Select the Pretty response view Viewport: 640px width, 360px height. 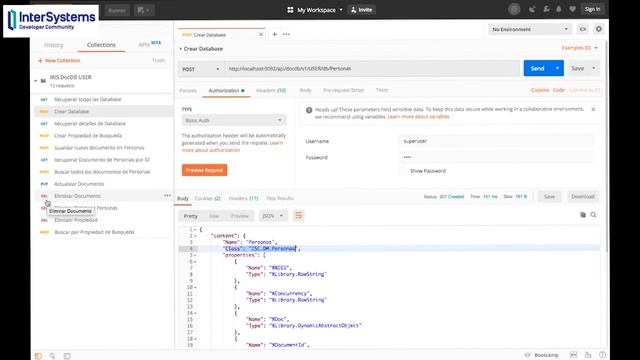point(191,216)
